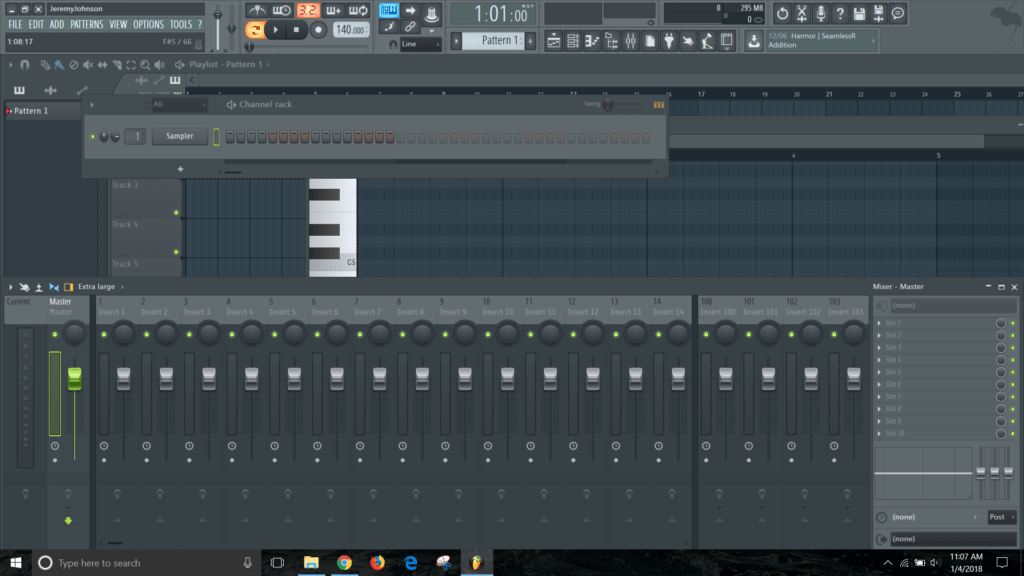Click the one-click recording microphone icon

click(821, 13)
